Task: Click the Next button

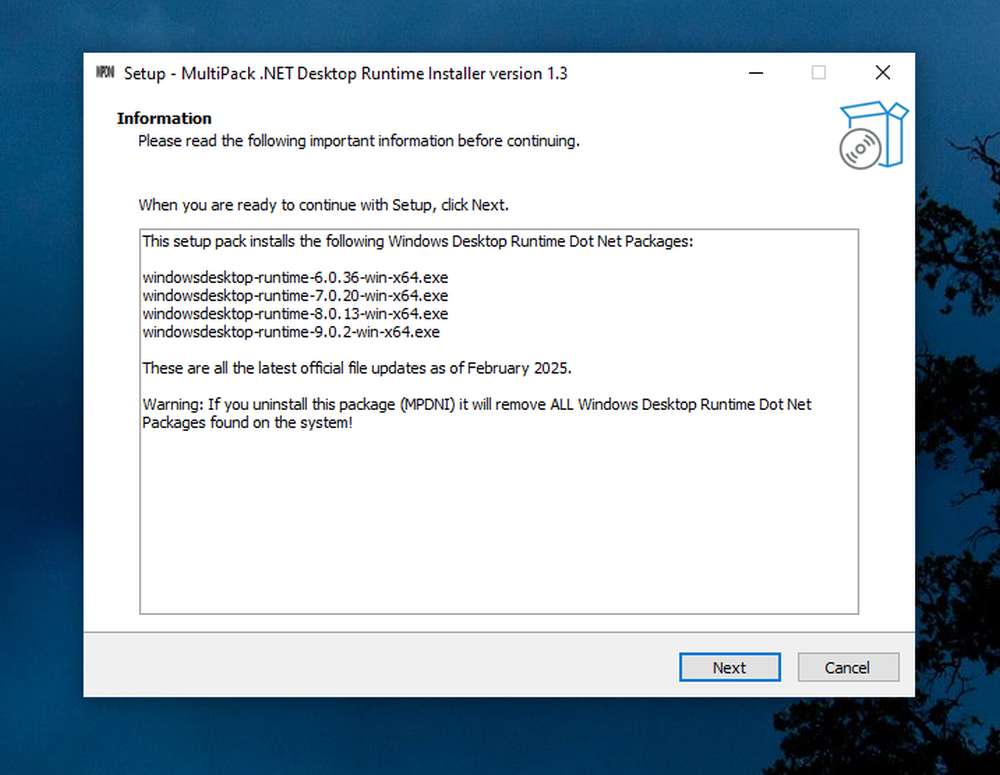Action: (x=730, y=667)
